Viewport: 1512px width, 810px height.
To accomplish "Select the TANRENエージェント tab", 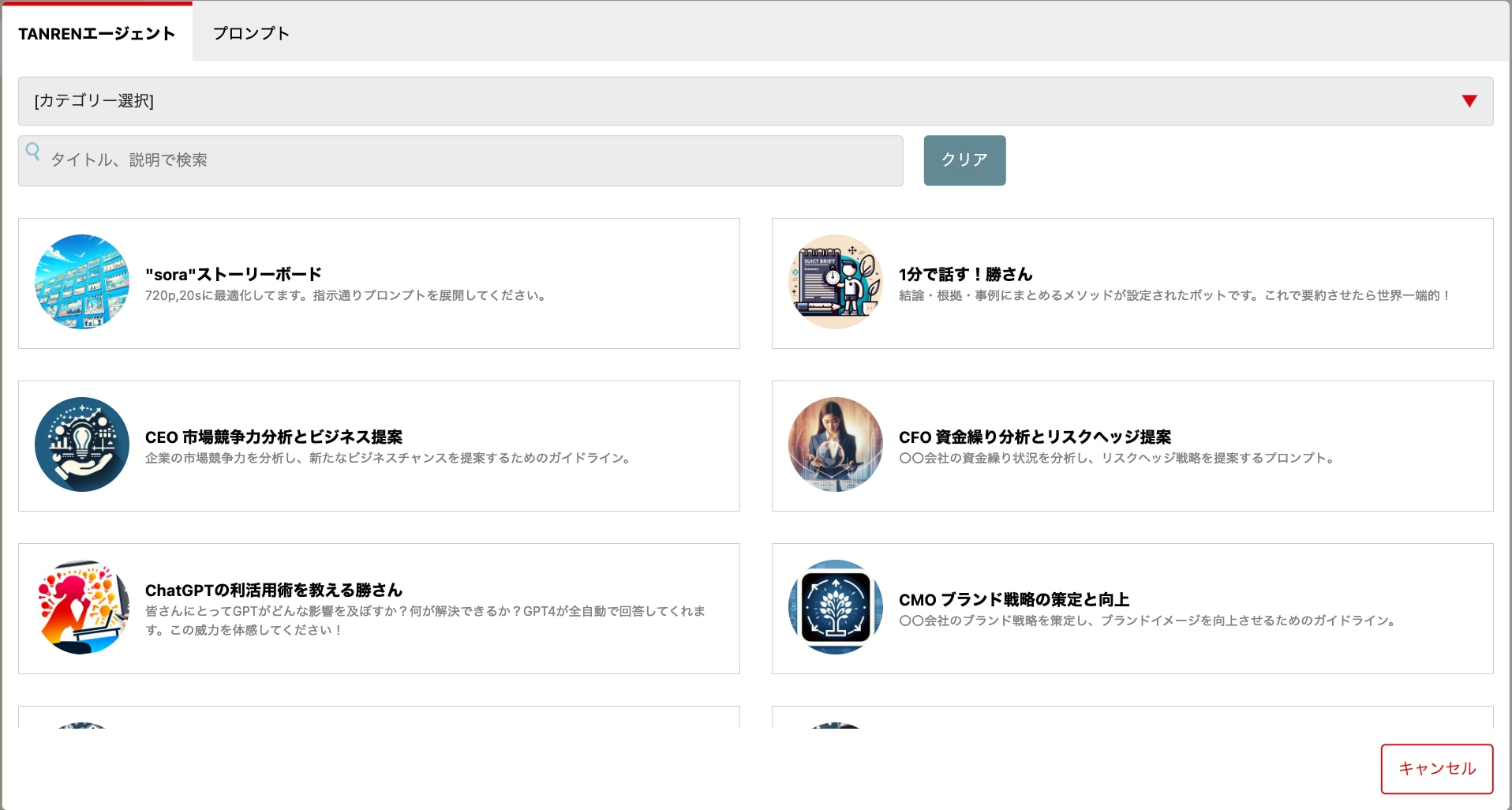I will (97, 33).
